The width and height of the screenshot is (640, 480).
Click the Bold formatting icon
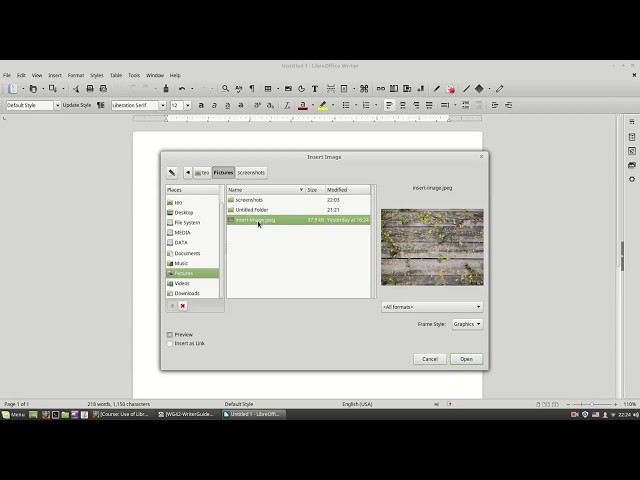click(x=201, y=105)
